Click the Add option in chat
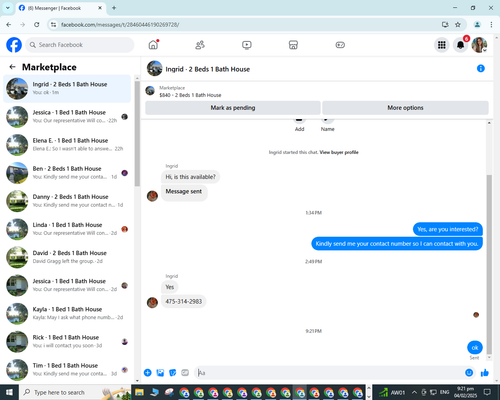The height and width of the screenshot is (400, 500). coord(299,126)
